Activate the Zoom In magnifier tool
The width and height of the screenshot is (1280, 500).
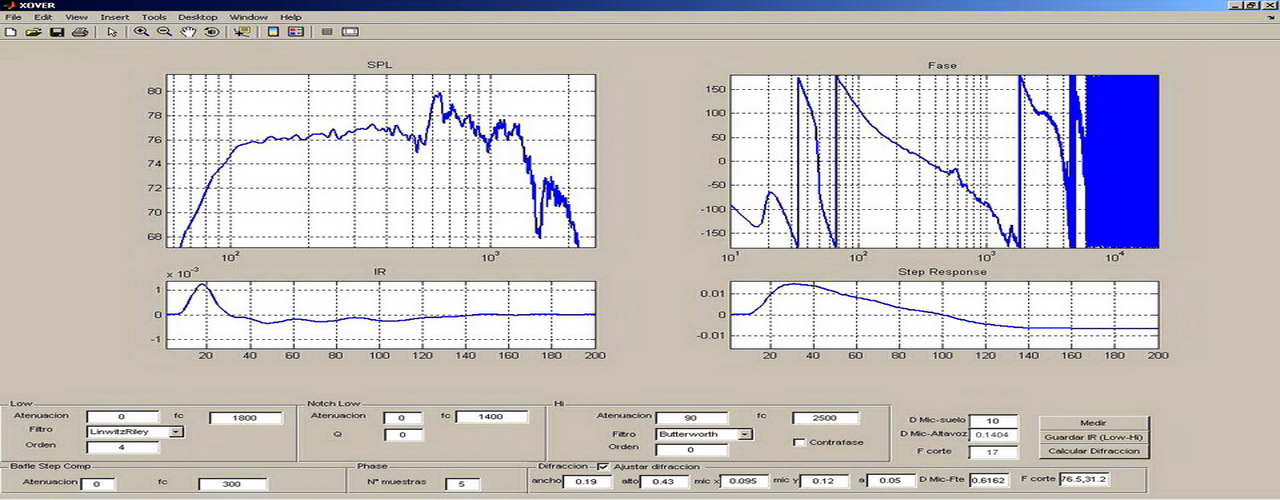pyautogui.click(x=141, y=32)
